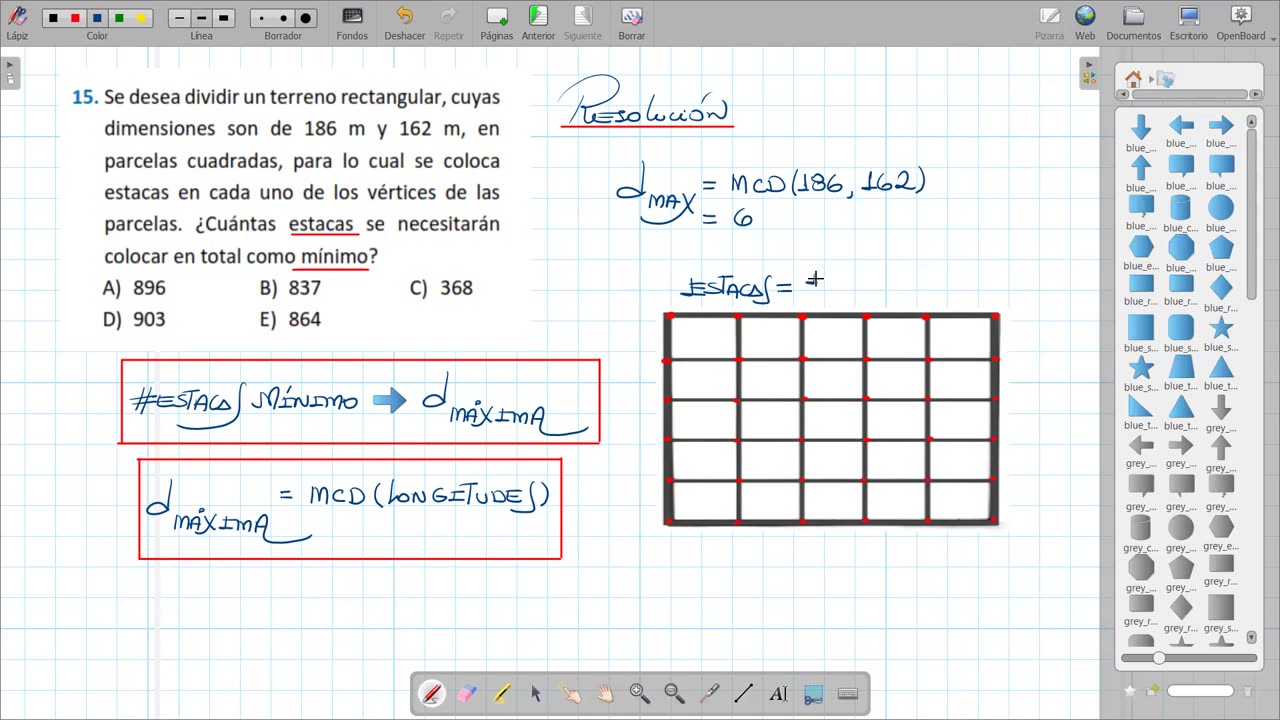Select the blue left arrow shape
This screenshot has height=720, width=1280.
[x=1181, y=125]
